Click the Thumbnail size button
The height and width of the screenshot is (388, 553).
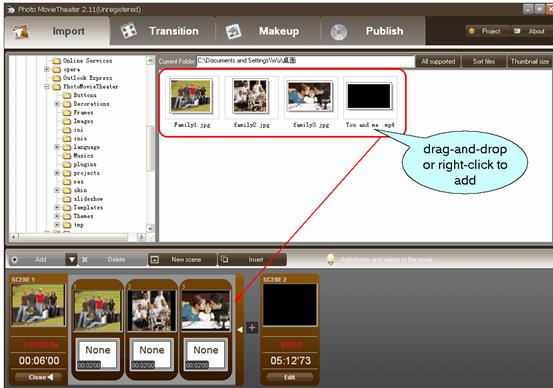530,61
